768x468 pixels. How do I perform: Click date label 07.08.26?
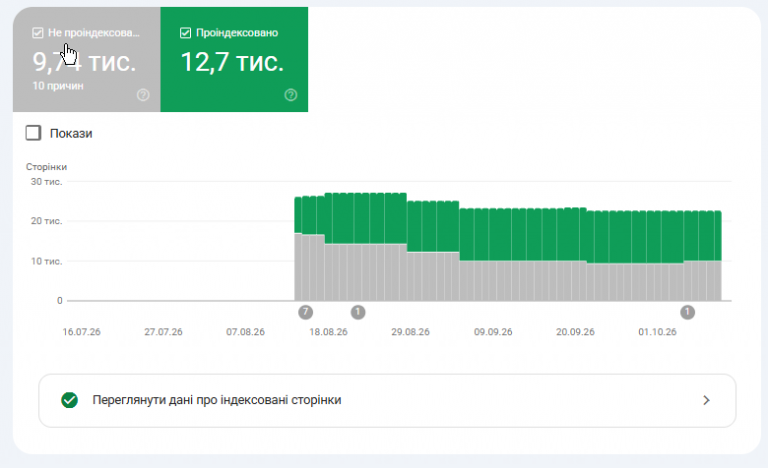[245, 332]
